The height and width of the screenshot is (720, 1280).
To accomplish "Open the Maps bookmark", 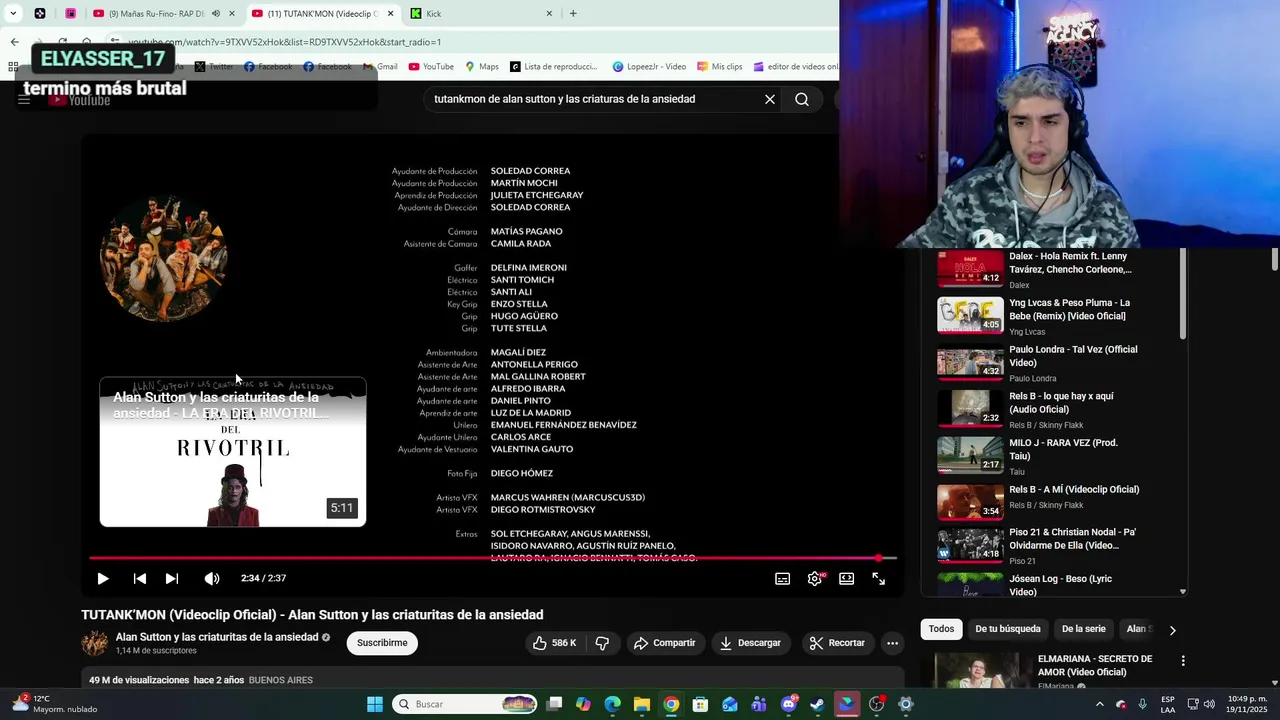I will click(x=481, y=67).
